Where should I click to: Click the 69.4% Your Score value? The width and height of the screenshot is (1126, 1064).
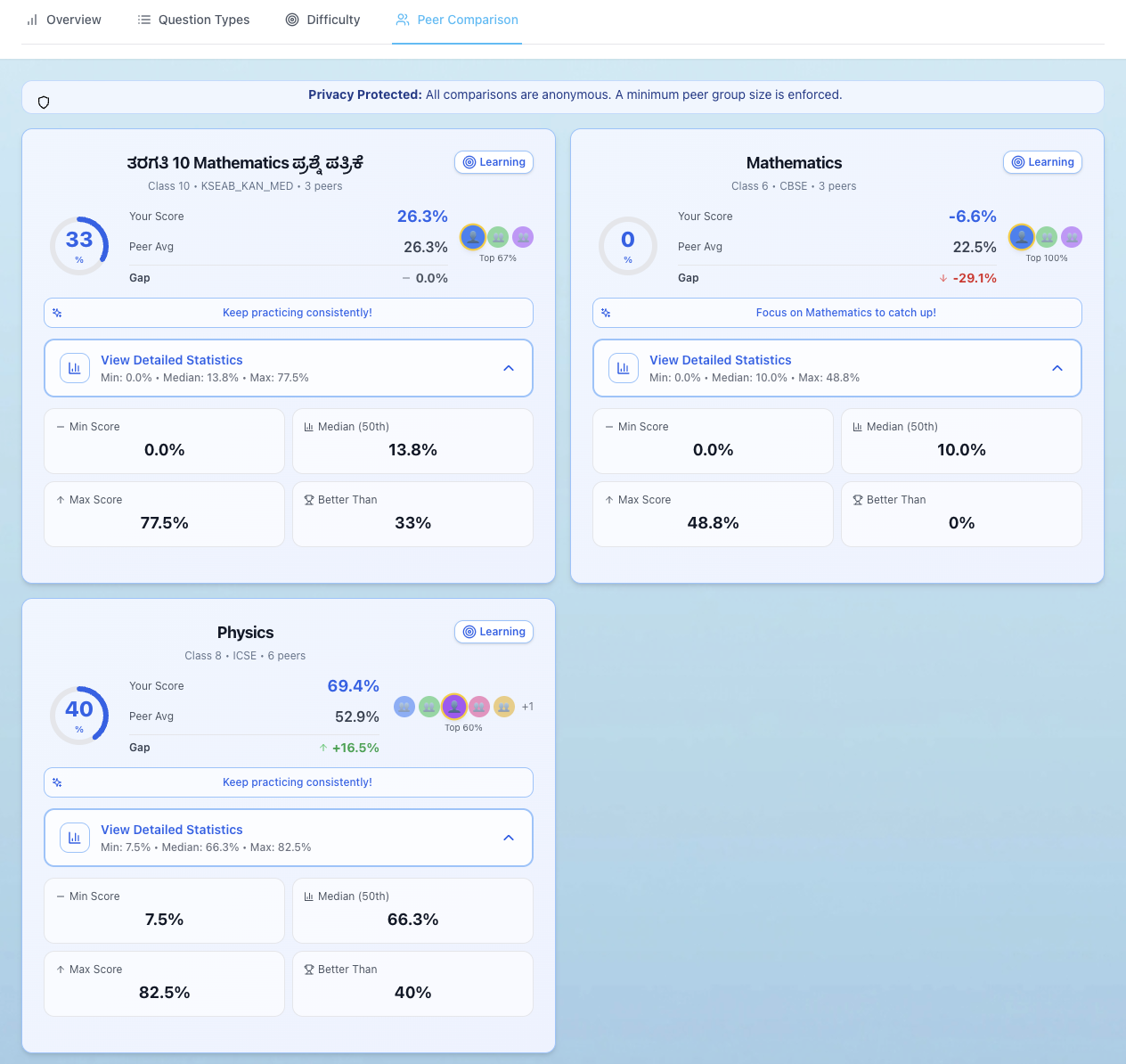click(353, 686)
